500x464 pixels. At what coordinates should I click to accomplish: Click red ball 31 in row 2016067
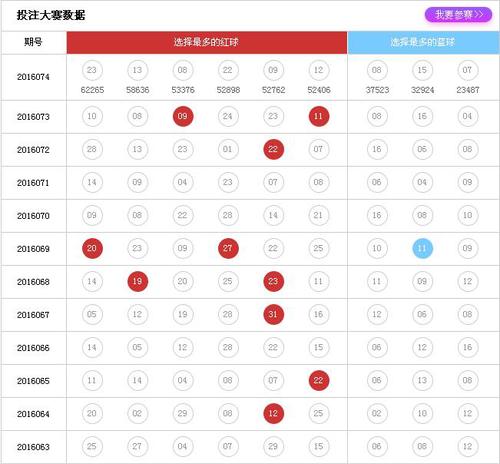tap(273, 314)
